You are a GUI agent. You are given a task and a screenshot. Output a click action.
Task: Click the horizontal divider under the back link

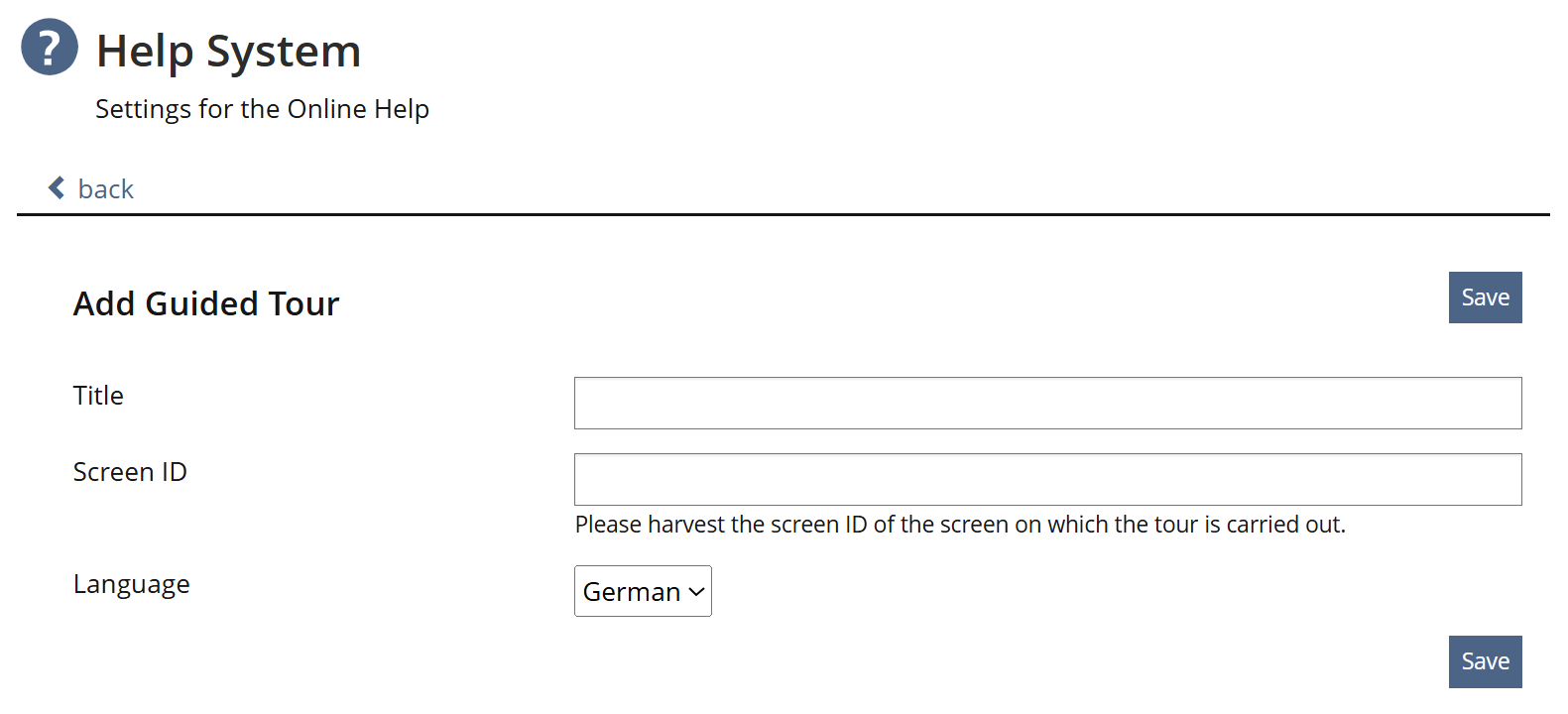[784, 214]
